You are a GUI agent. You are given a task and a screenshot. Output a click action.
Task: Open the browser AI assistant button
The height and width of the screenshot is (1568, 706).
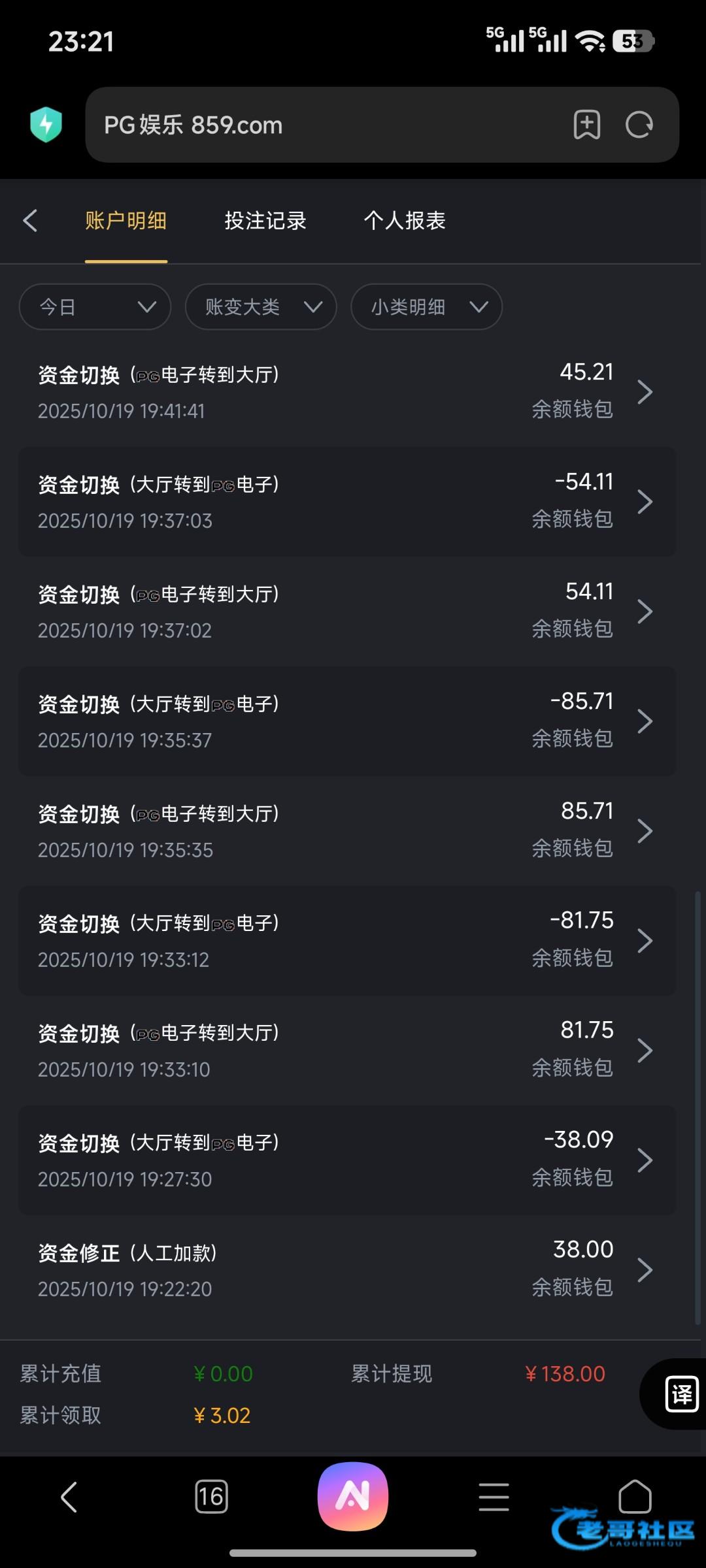(x=353, y=1496)
